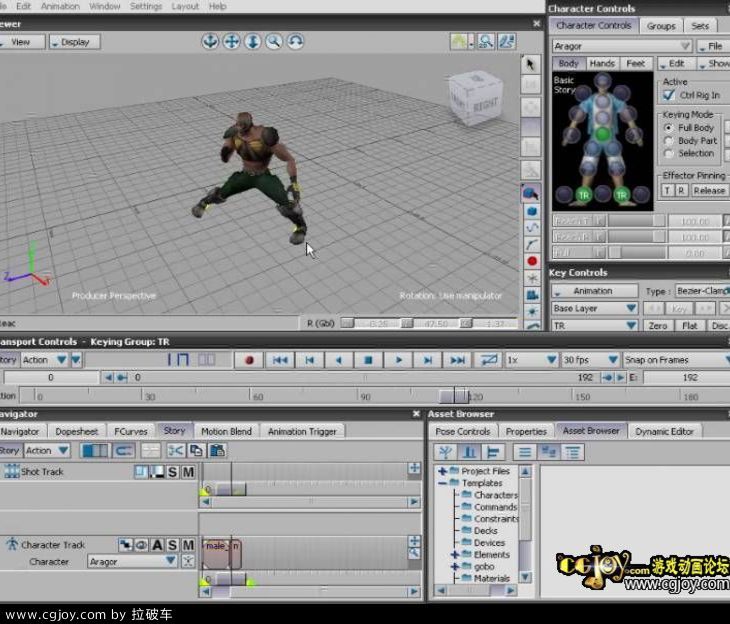Image resolution: width=730 pixels, height=624 pixels.
Task: Click the green hips effector on character figure
Action: (602, 135)
